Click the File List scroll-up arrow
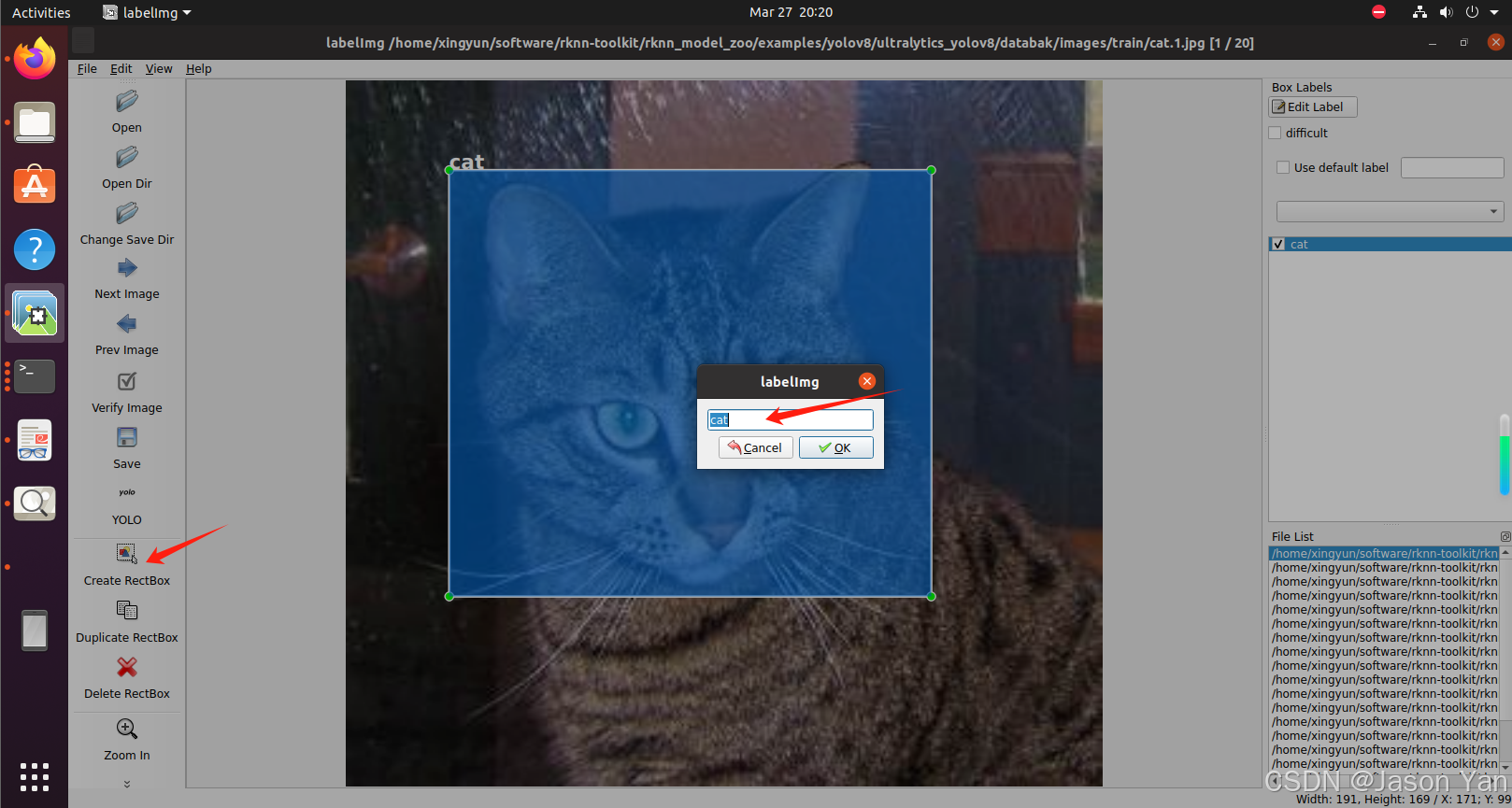The image size is (1512, 808). (x=1505, y=553)
